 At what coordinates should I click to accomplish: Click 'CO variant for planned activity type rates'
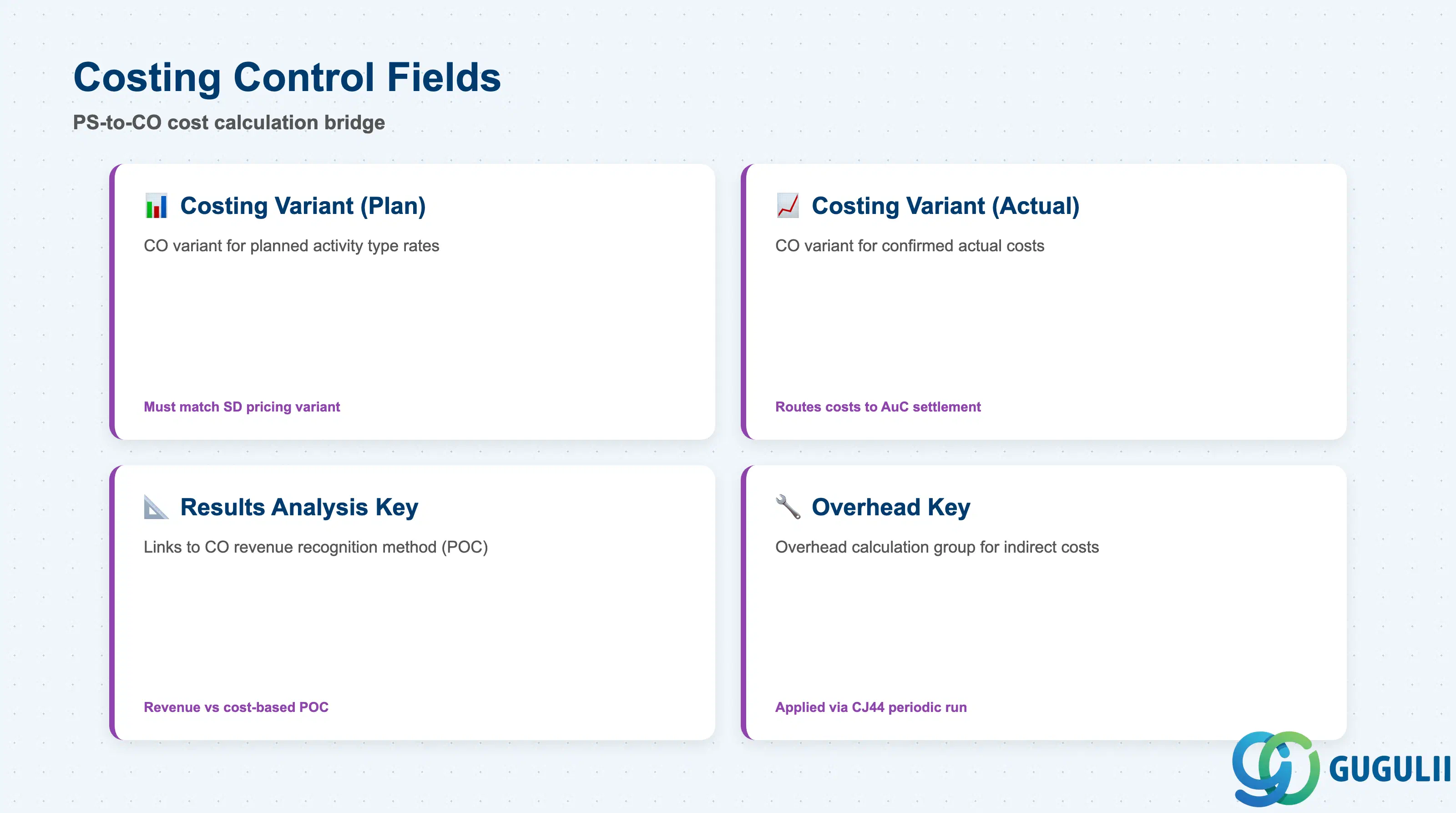[x=292, y=246]
